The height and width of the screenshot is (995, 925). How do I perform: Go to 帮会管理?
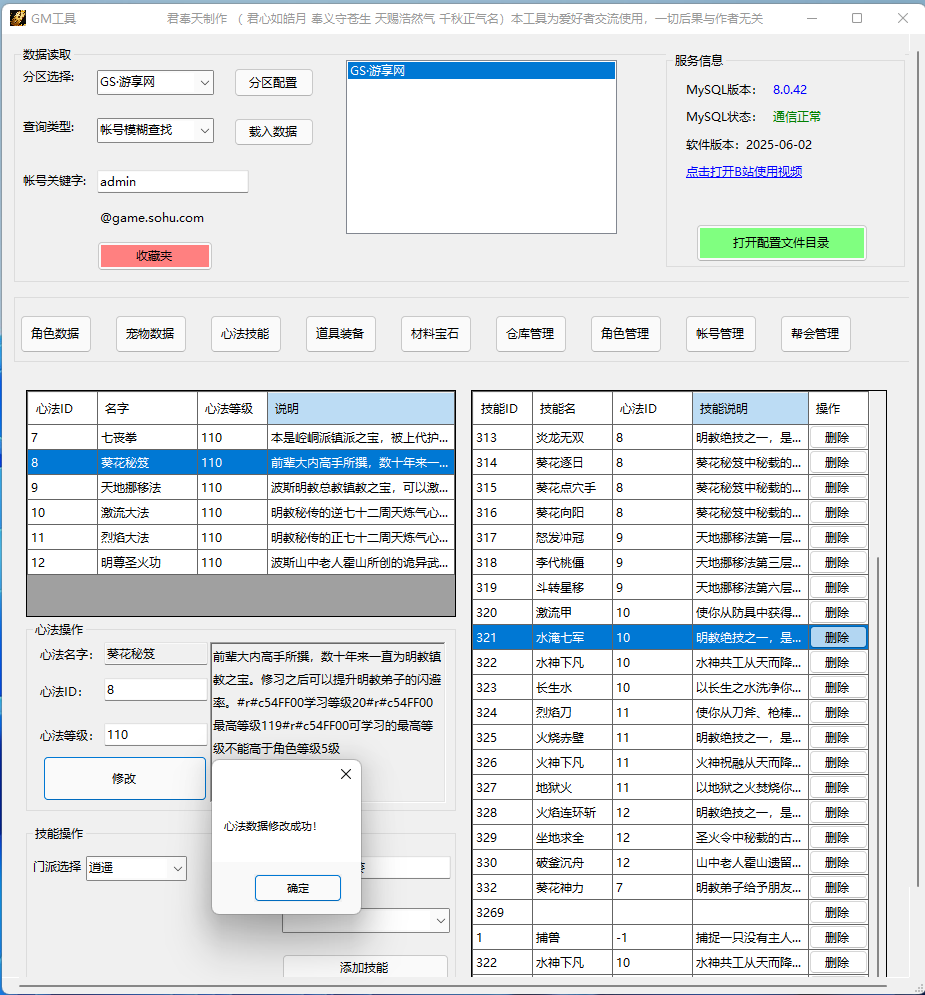pyautogui.click(x=815, y=334)
